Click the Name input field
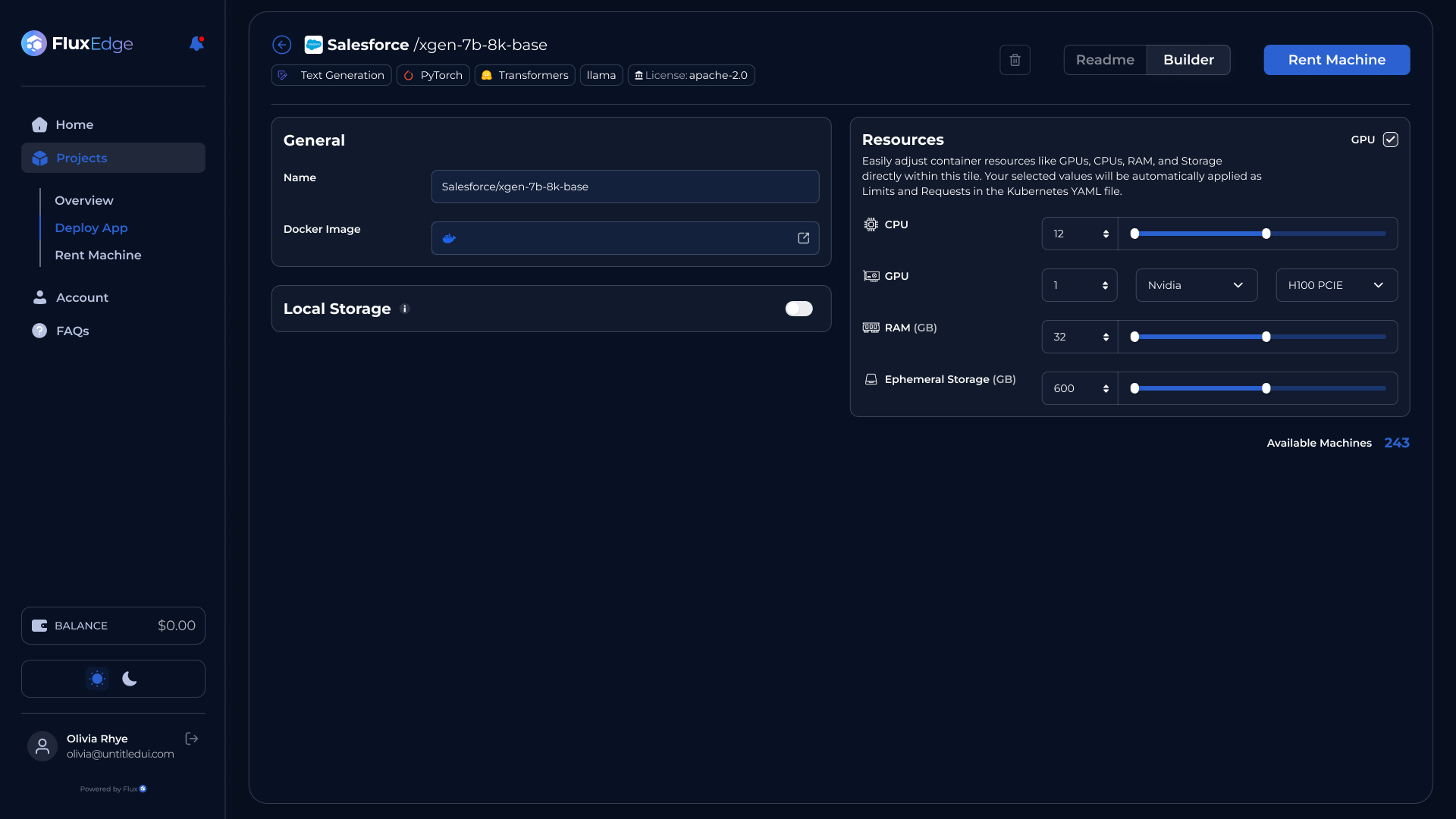The image size is (1456, 819). (x=625, y=187)
